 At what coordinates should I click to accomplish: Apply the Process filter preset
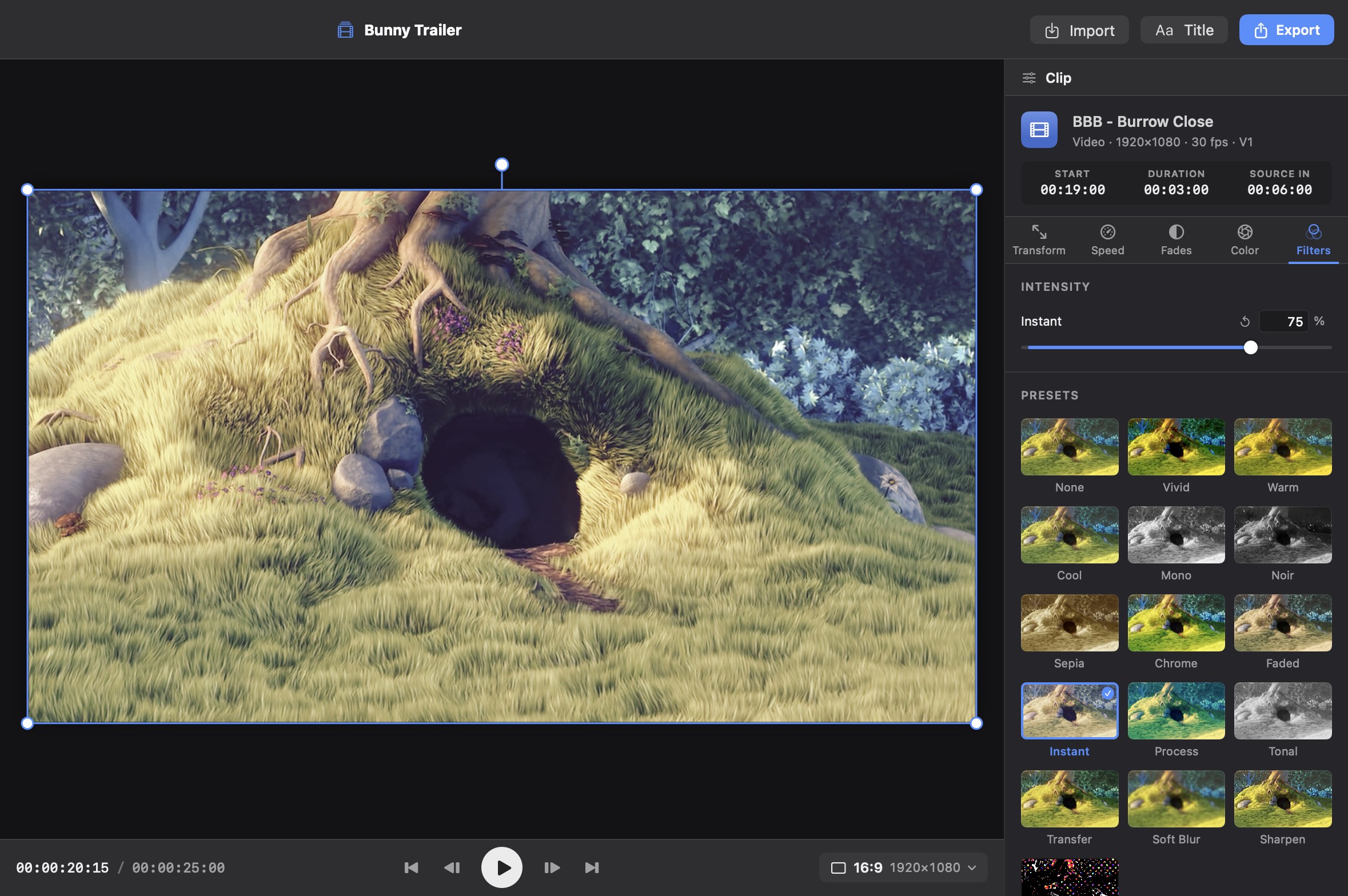point(1176,711)
